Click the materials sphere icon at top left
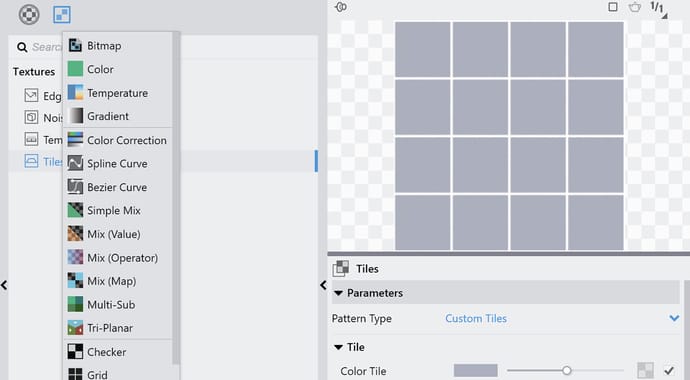 [29, 15]
